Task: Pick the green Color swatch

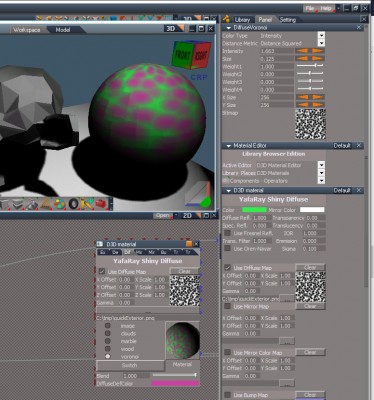Action: 254,210
